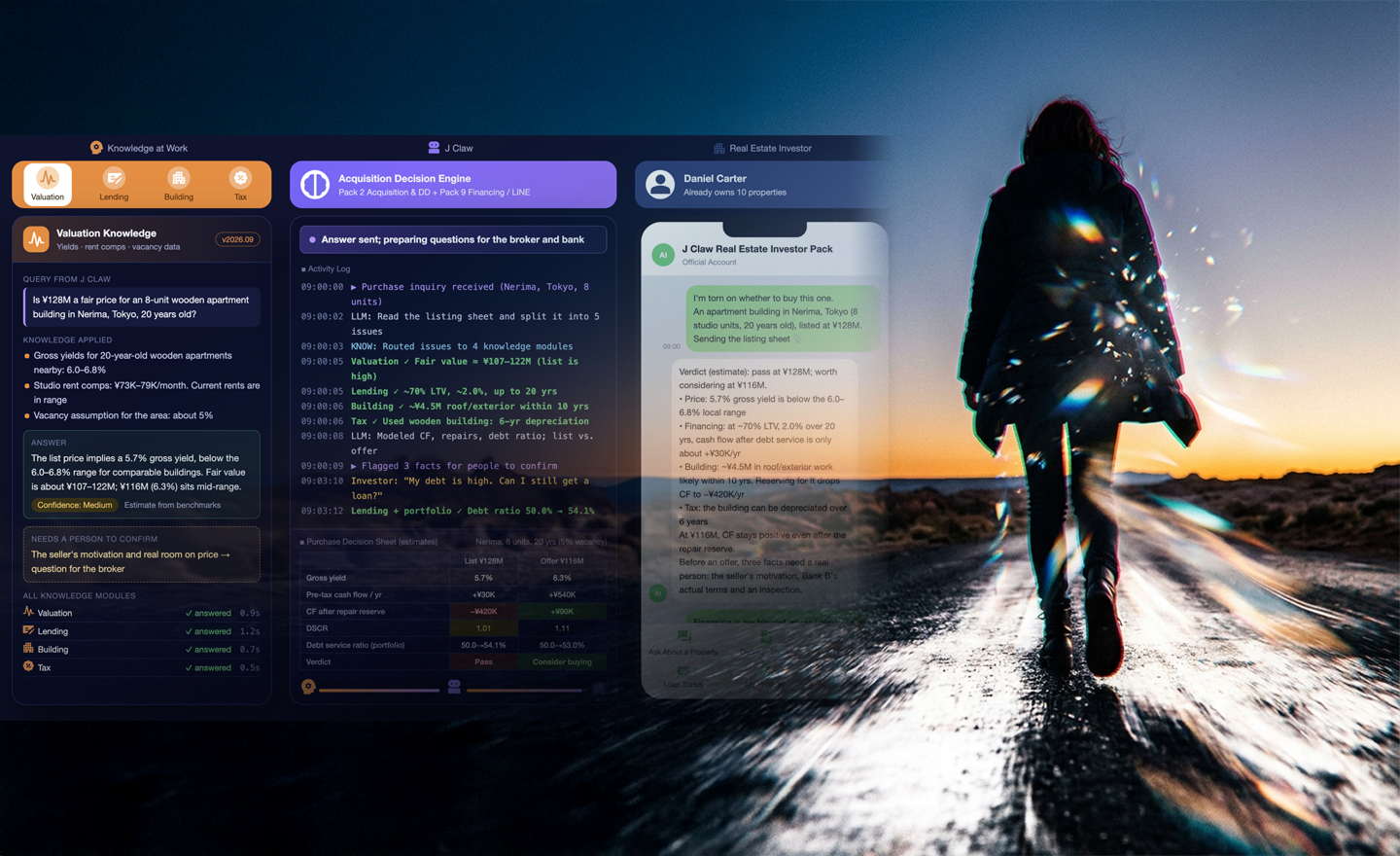Viewport: 1400px width, 856px height.
Task: Click the Valuation module icon in list
Action: (28, 612)
